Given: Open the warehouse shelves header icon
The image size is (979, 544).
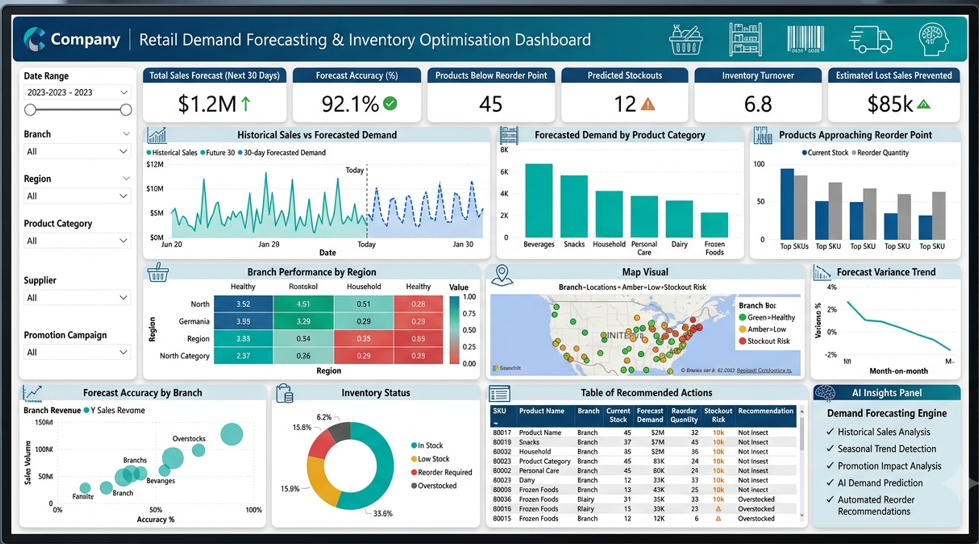Looking at the screenshot, I should (745, 39).
